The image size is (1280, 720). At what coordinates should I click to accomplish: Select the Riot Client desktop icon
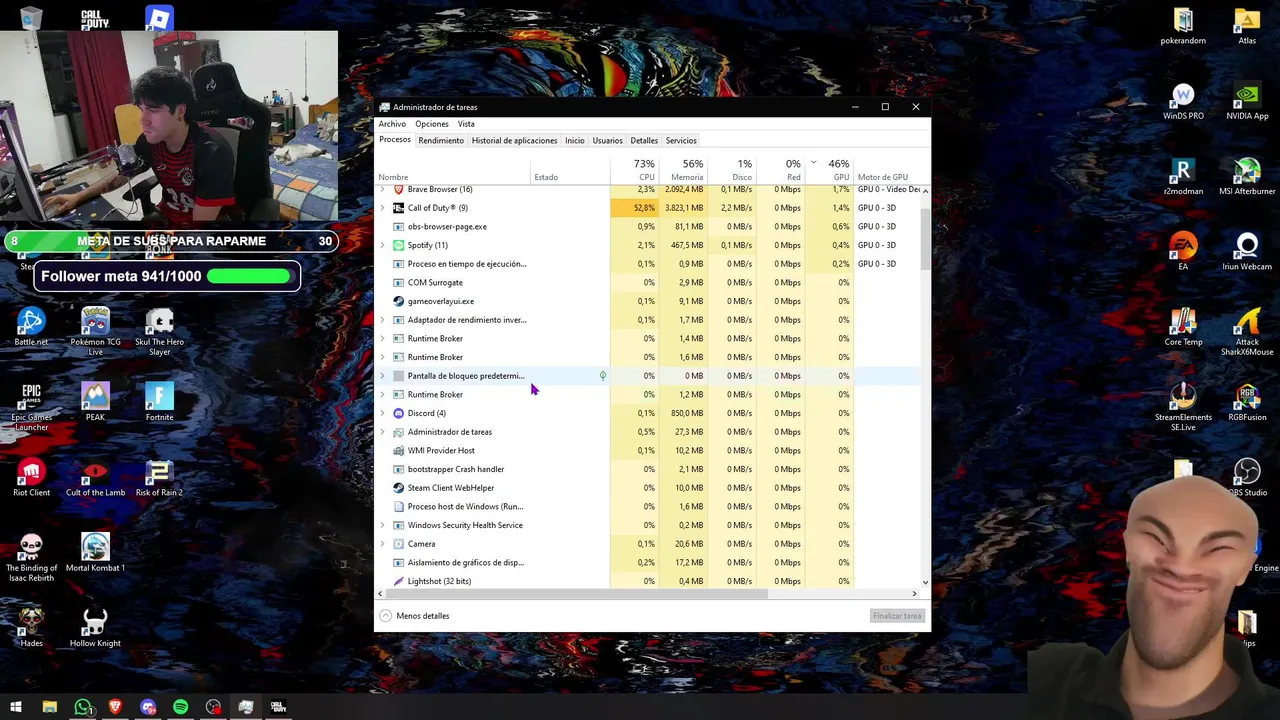click(x=31, y=478)
